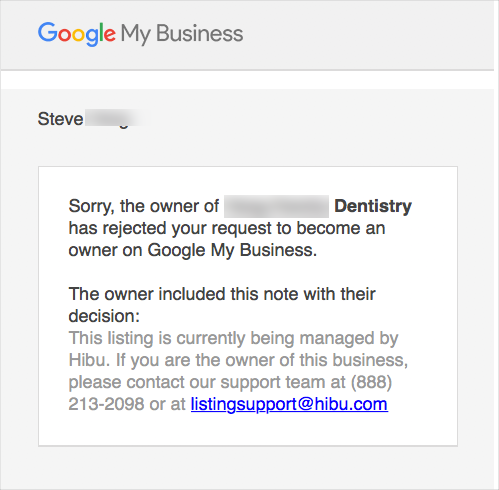Screen dimensions: 499x490
Task: Click the blurred business name before Dentistry
Action: [276, 207]
